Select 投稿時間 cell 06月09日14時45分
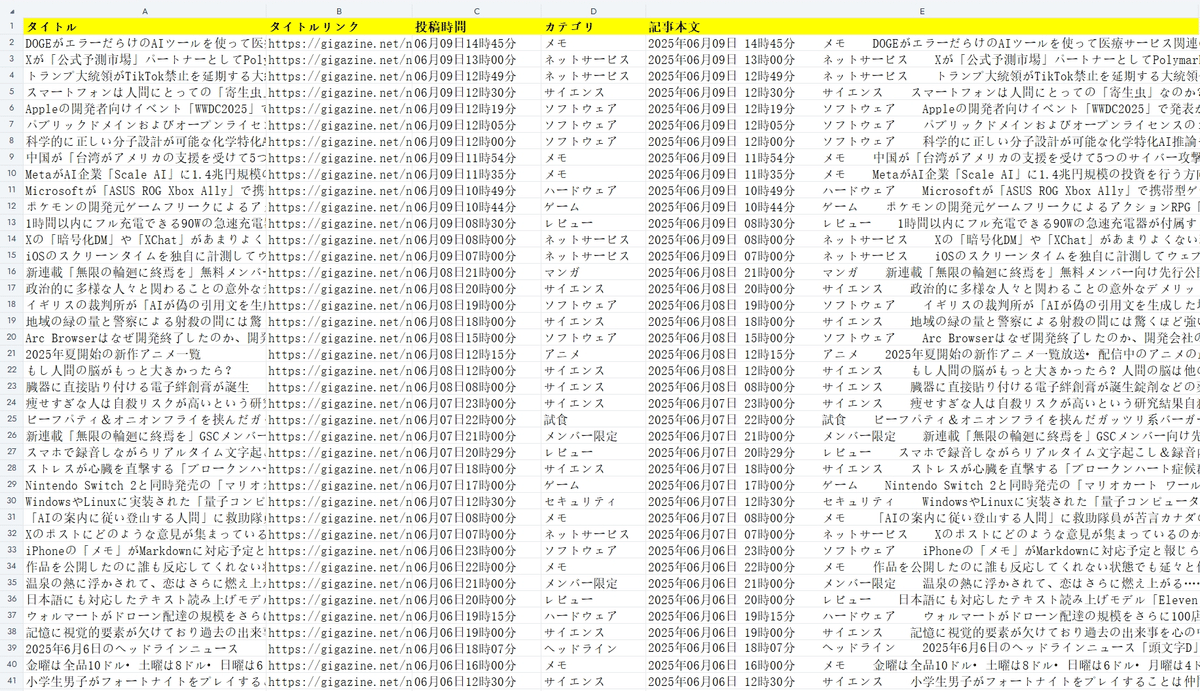 [x=476, y=43]
